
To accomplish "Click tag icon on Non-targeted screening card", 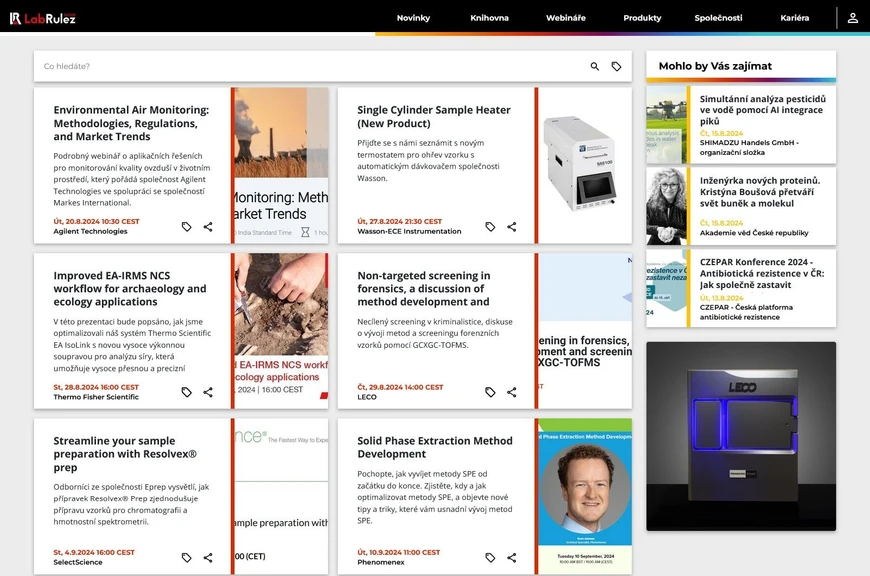I will [x=490, y=392].
